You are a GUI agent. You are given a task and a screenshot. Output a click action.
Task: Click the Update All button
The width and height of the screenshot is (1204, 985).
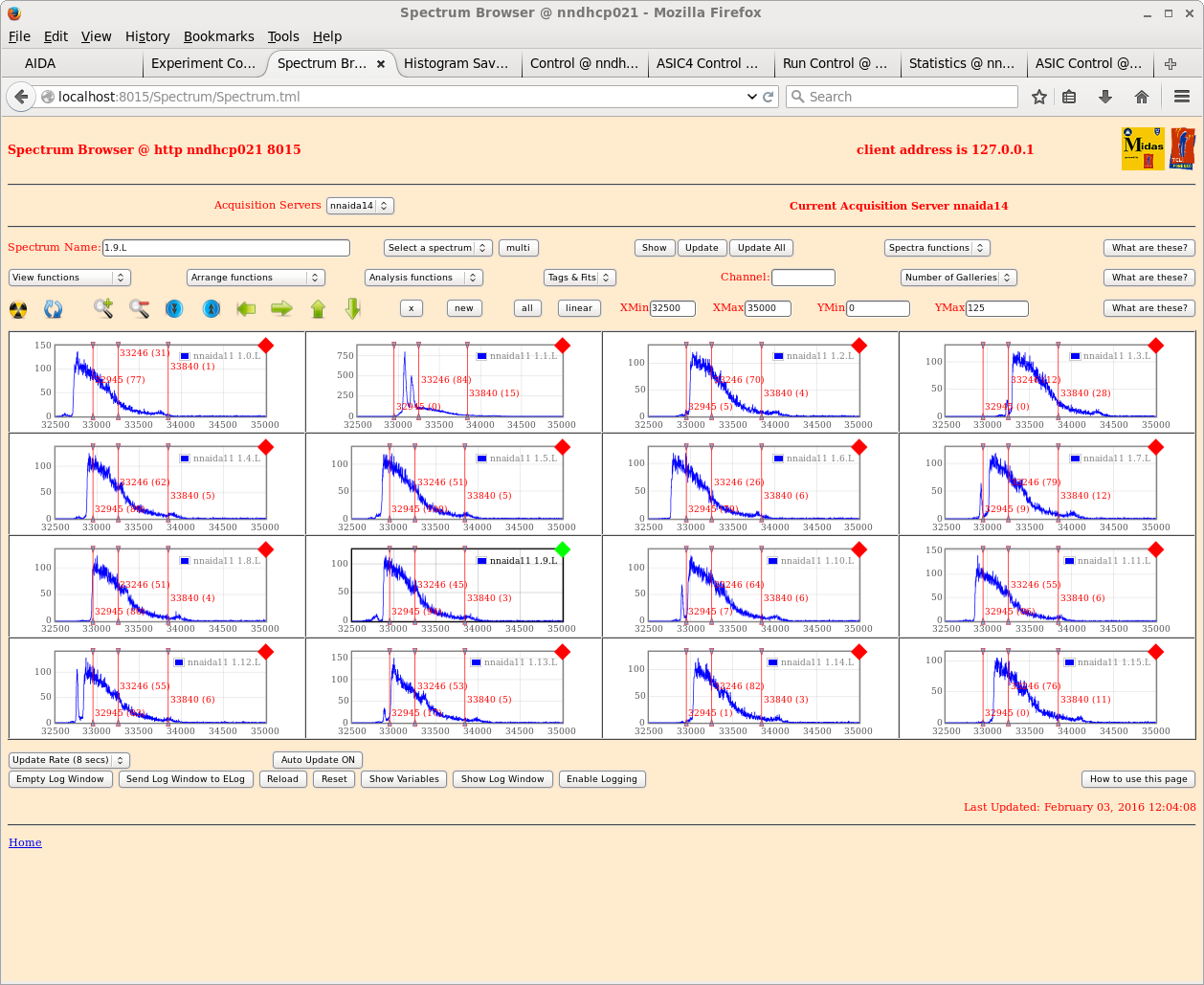pos(762,248)
